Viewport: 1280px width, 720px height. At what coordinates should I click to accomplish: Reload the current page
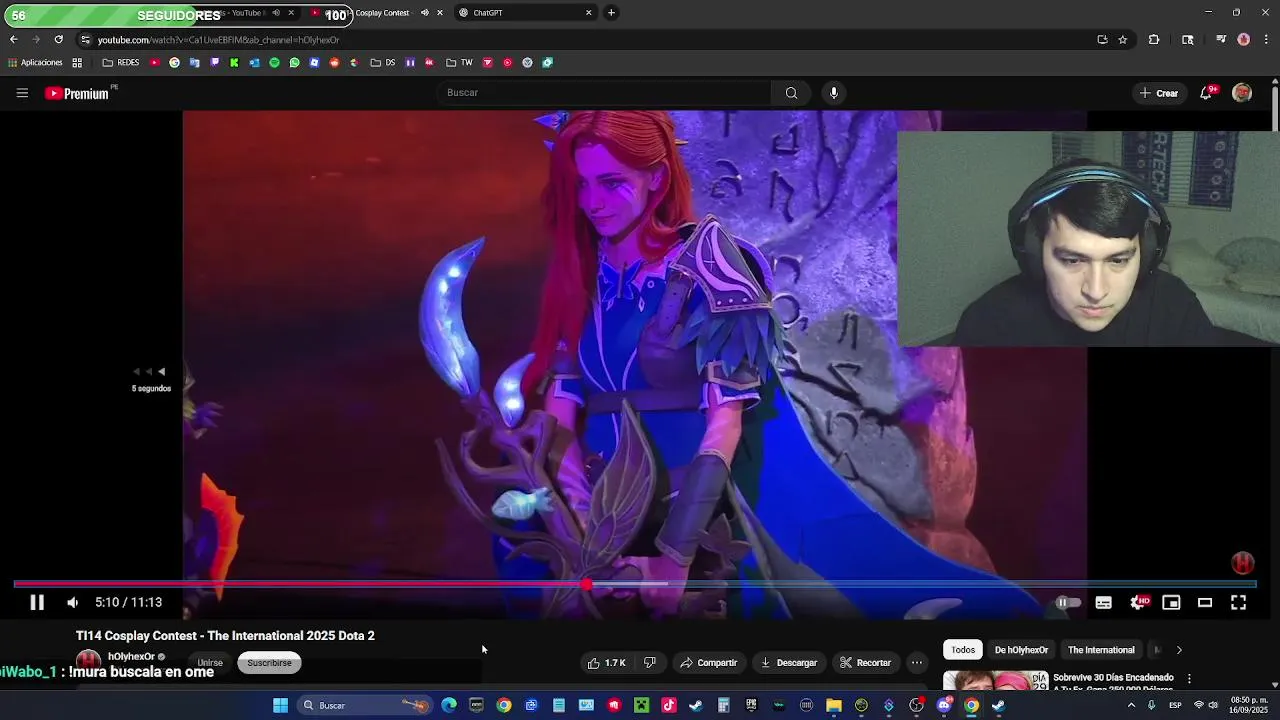(x=58, y=40)
